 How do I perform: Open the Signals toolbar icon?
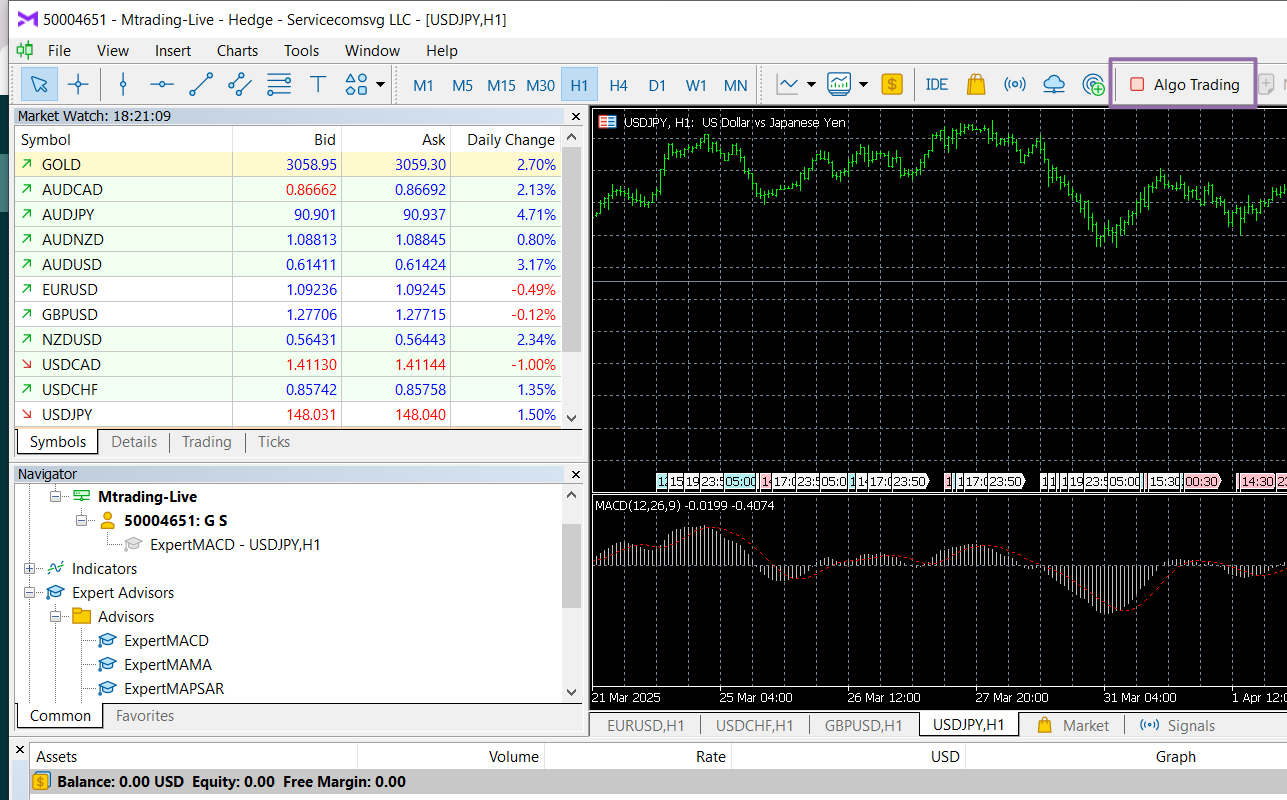click(x=1015, y=85)
